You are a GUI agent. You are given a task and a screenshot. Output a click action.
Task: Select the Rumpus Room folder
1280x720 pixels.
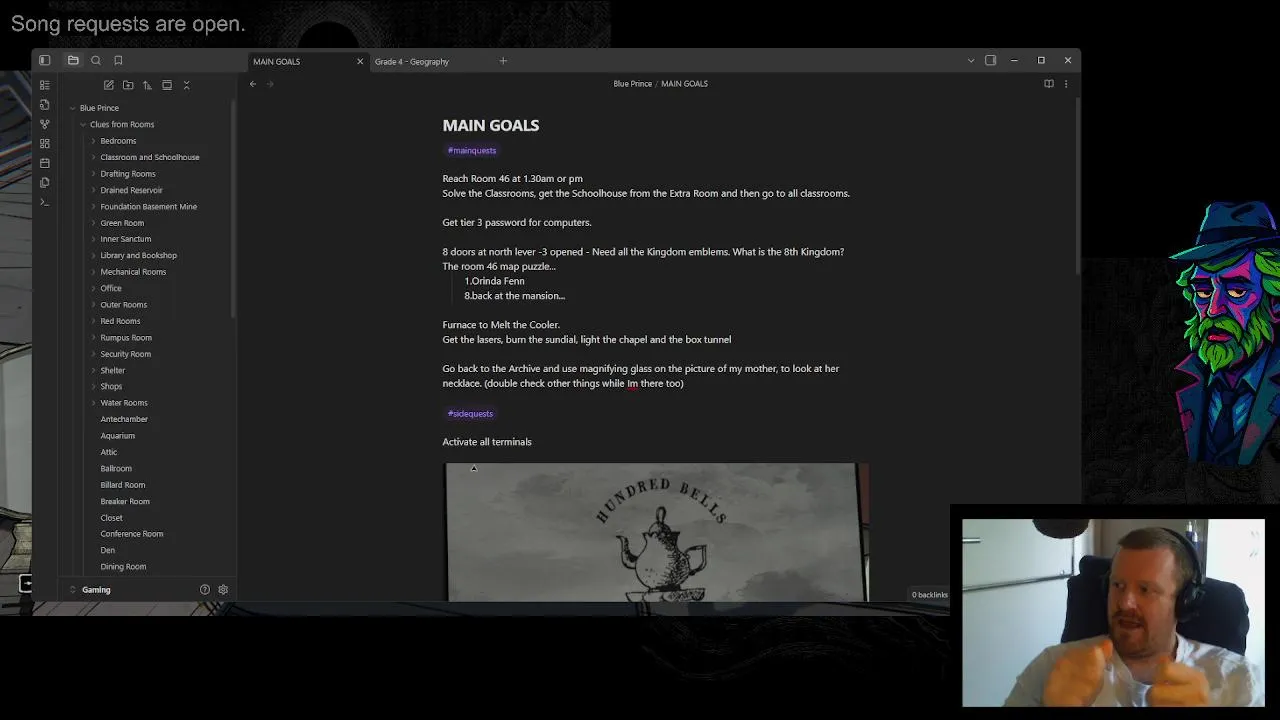point(126,338)
